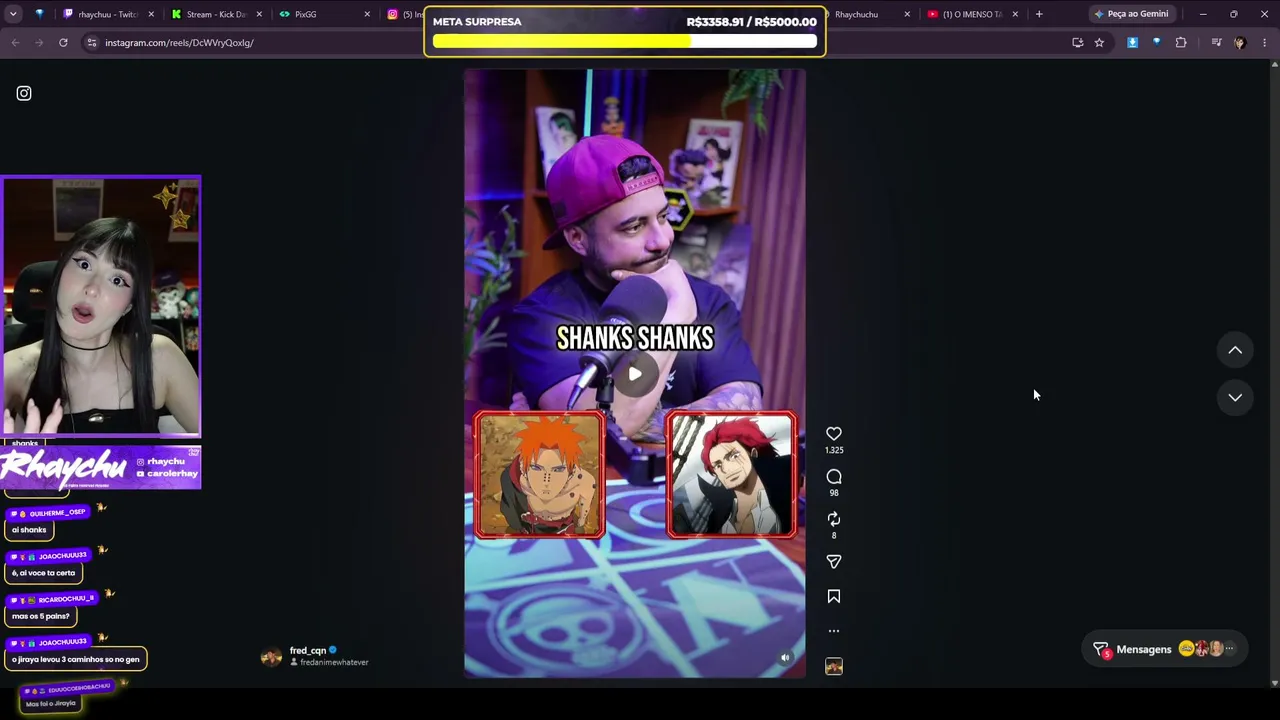1280x720 pixels.
Task: Close the PixGG tab
Action: tap(367, 14)
